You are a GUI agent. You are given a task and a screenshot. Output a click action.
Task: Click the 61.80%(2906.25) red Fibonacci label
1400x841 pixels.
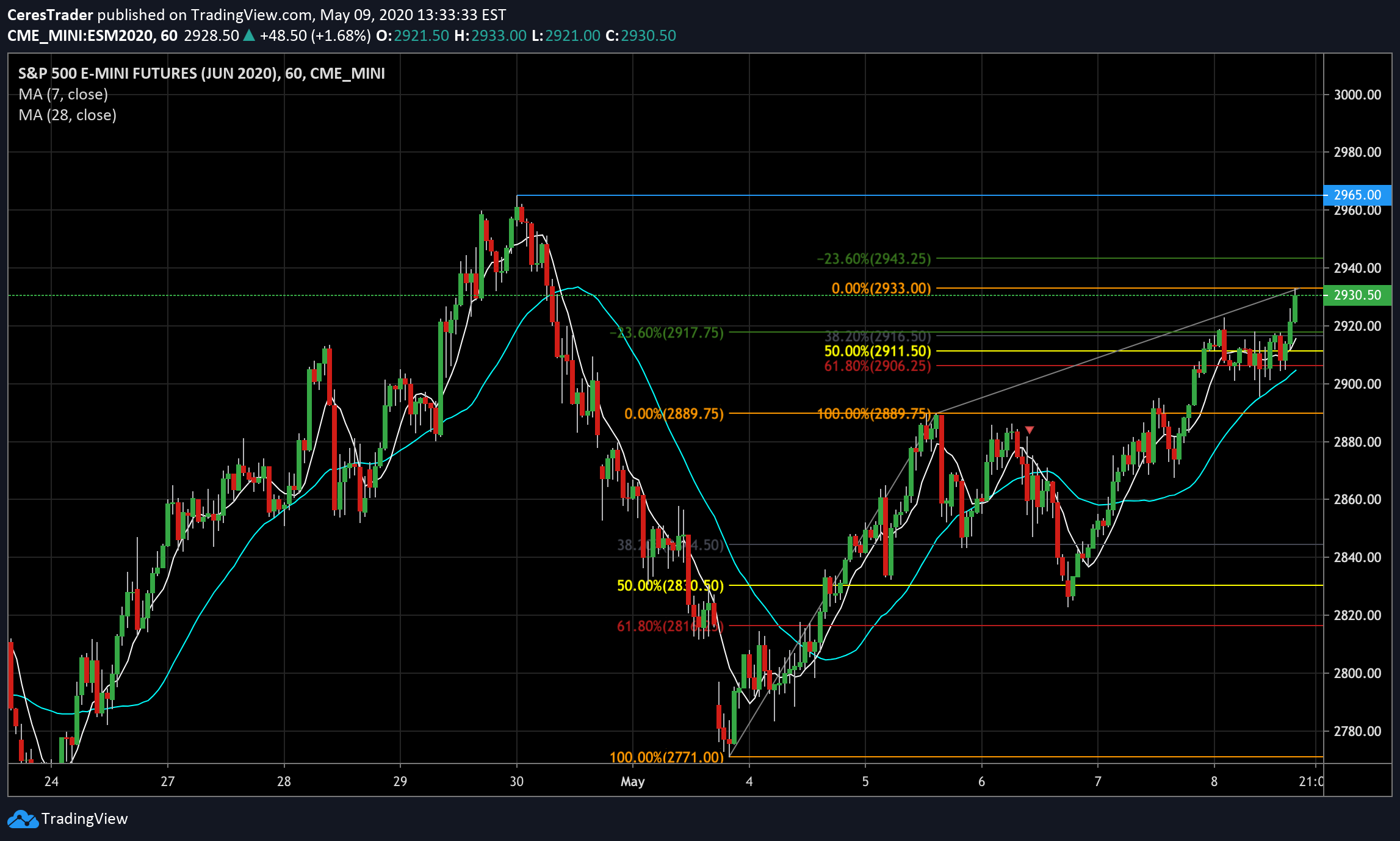(877, 366)
